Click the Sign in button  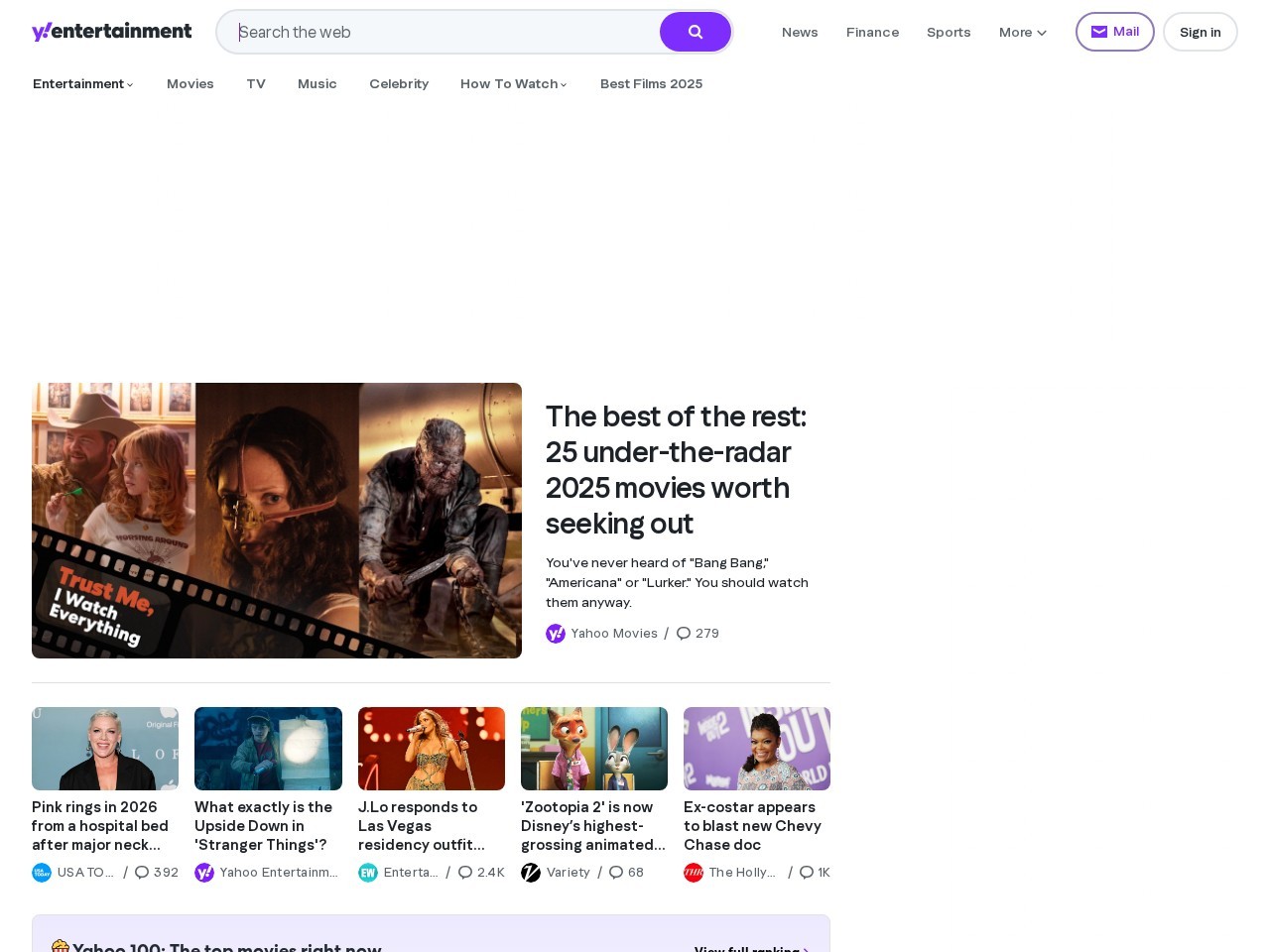1200,32
